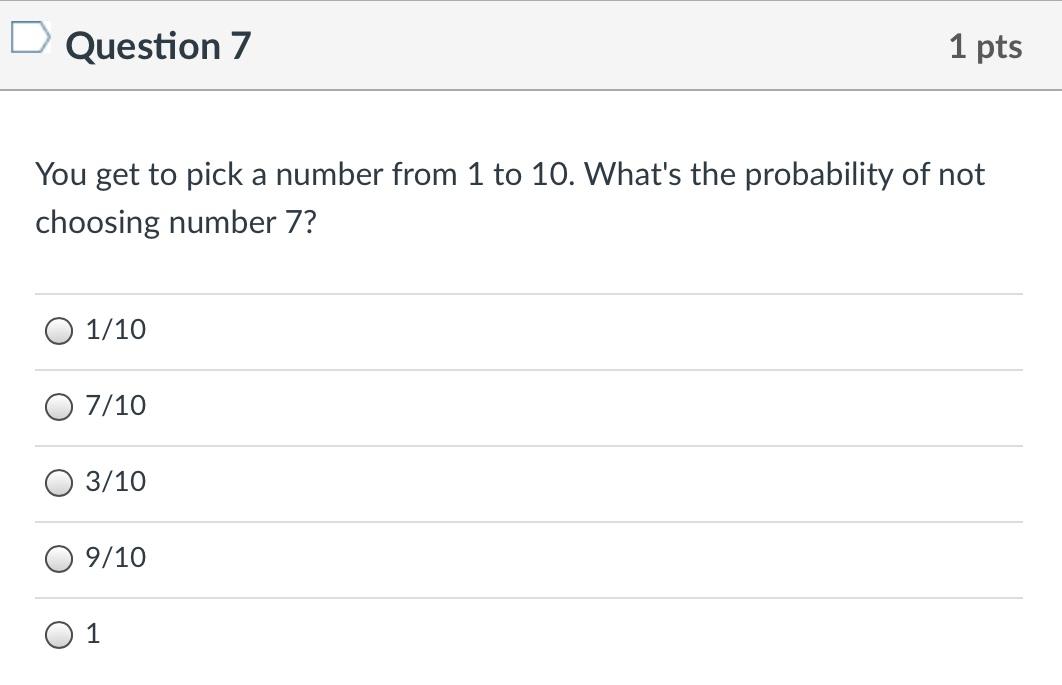The width and height of the screenshot is (1062, 685).
Task: Click the Question 7 heading
Action: 155,45
